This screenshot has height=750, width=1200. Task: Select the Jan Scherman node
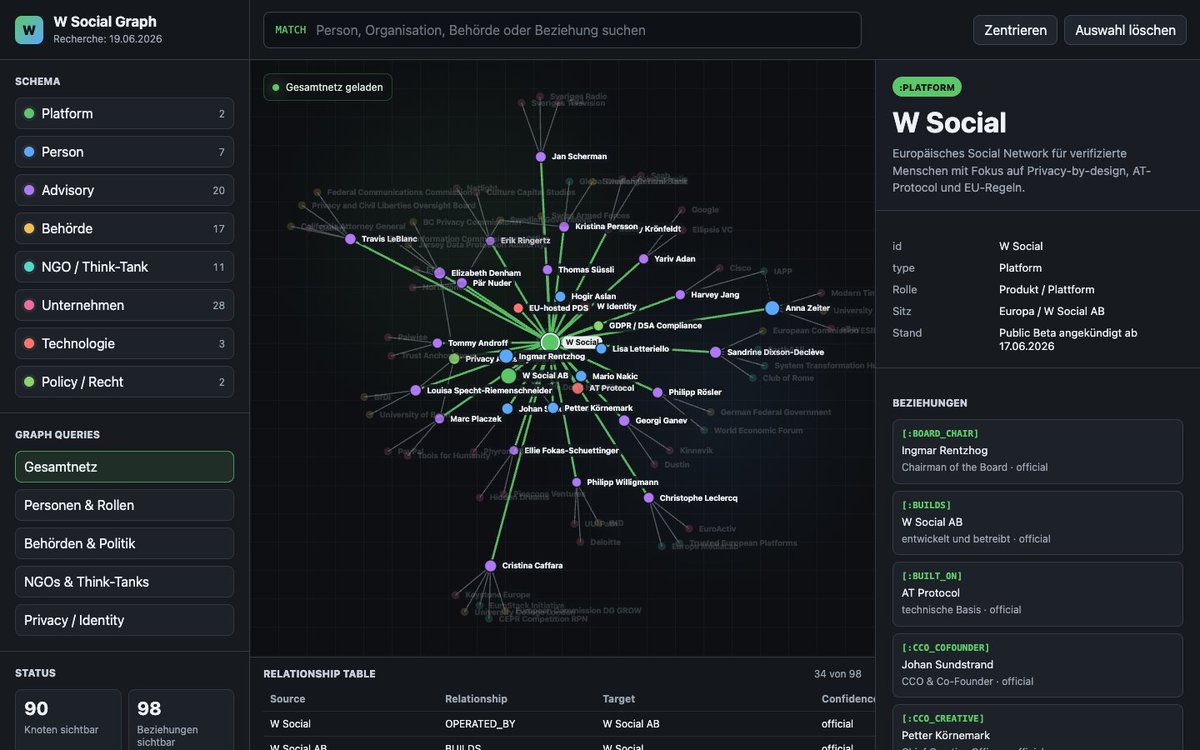pos(541,157)
